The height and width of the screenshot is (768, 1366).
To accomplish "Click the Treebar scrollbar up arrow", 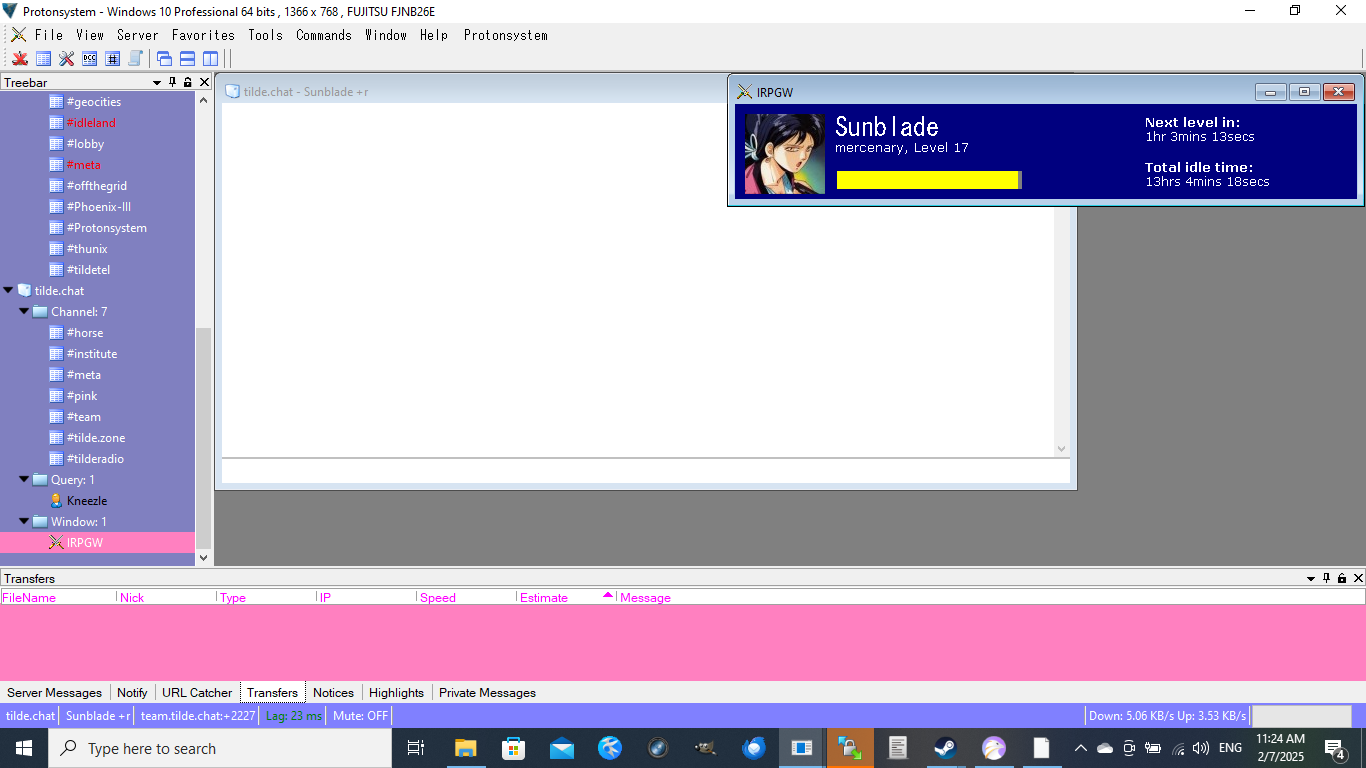I will [204, 100].
